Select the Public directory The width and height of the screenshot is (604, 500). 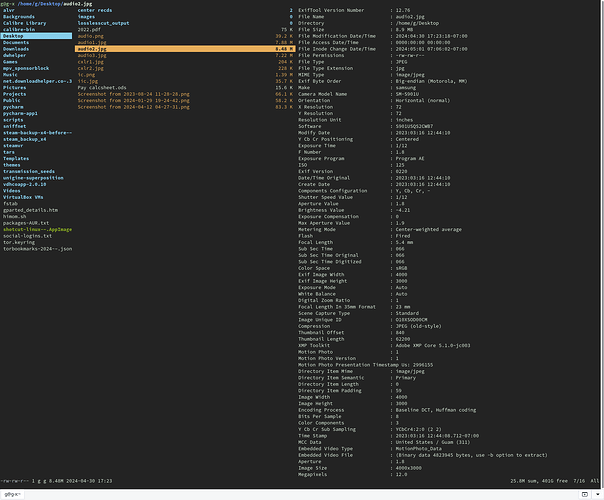(x=12, y=101)
